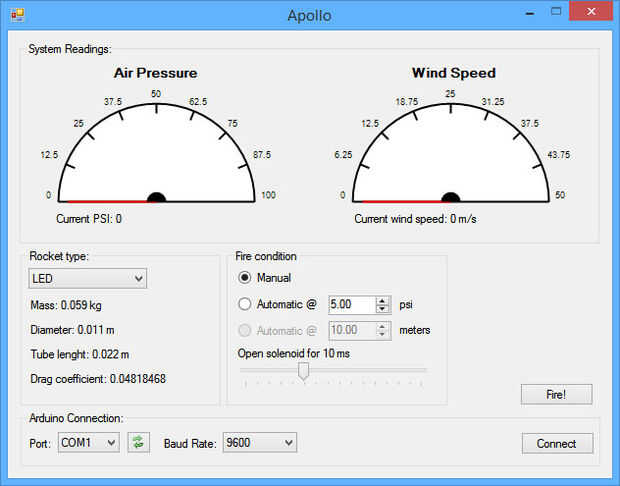
Task: Click the Drag coefficient: 0.04818468 label
Action: 98,379
